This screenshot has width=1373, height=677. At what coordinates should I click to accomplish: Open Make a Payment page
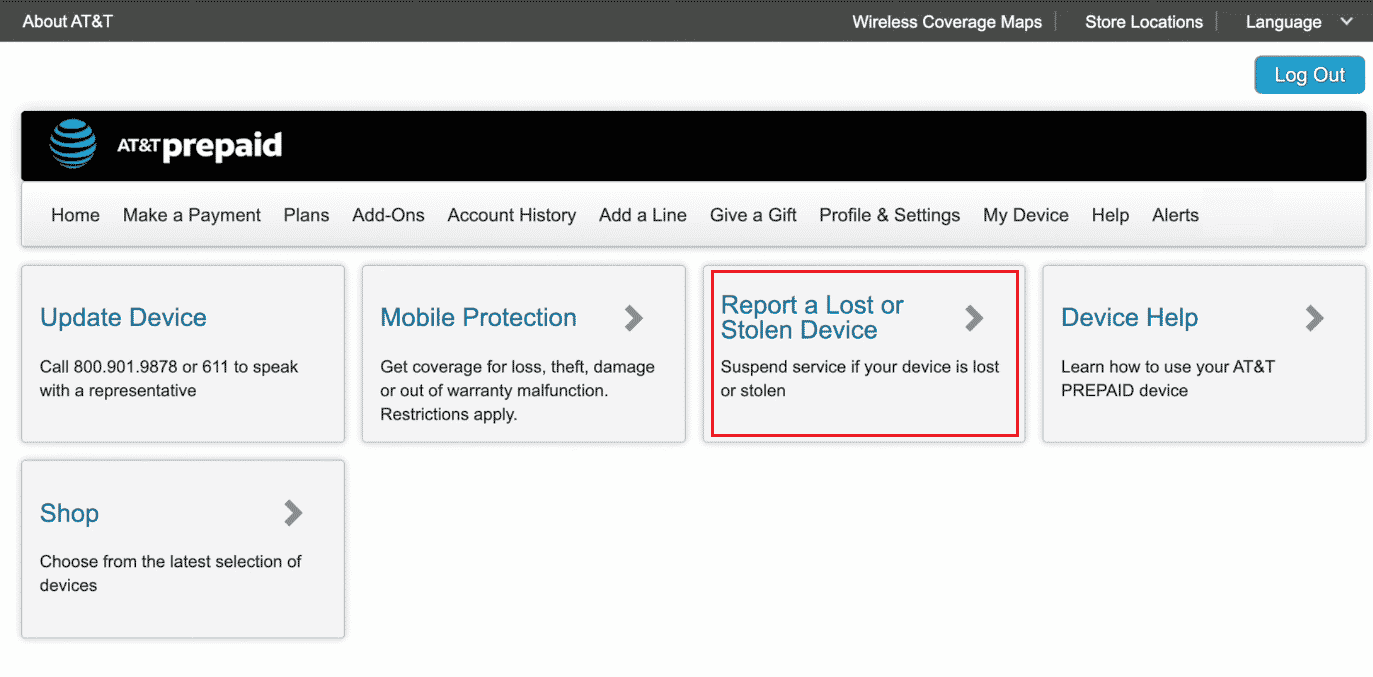click(x=192, y=215)
